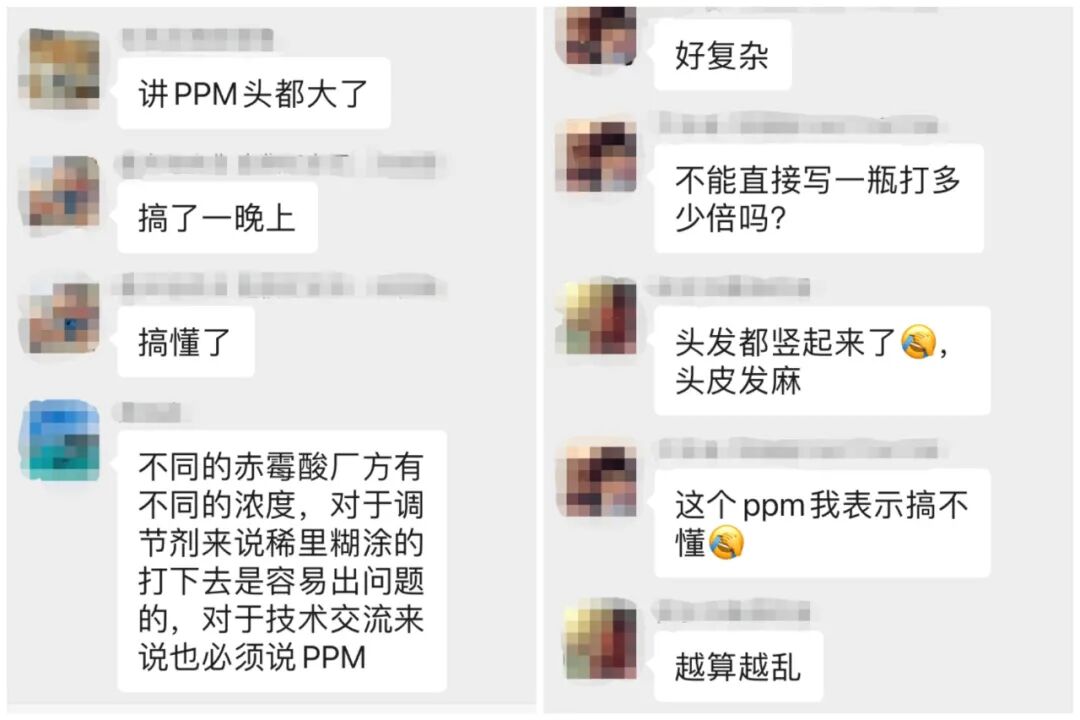Viewport: 1080px width, 720px height.
Task: Tap avatar next to '搞懂了' message
Action: (60, 318)
